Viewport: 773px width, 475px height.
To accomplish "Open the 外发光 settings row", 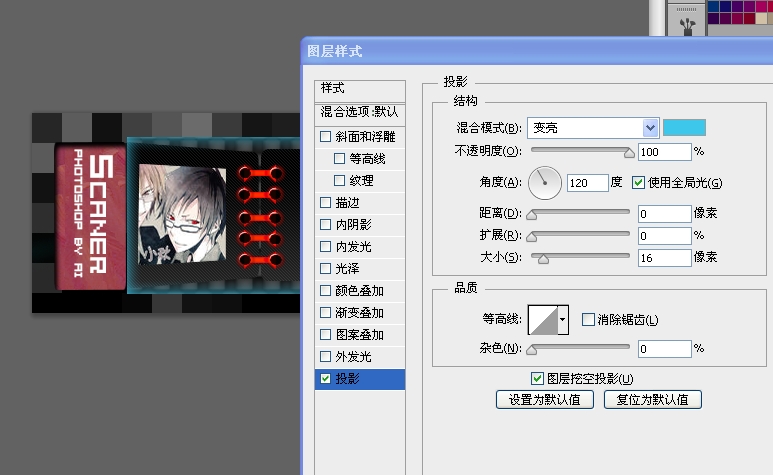I will pyautogui.click(x=360, y=356).
